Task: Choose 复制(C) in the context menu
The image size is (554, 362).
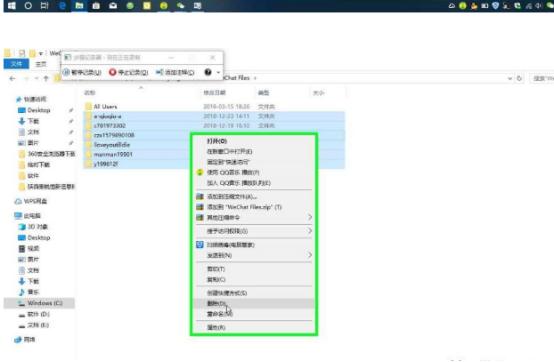Action: coord(254,279)
